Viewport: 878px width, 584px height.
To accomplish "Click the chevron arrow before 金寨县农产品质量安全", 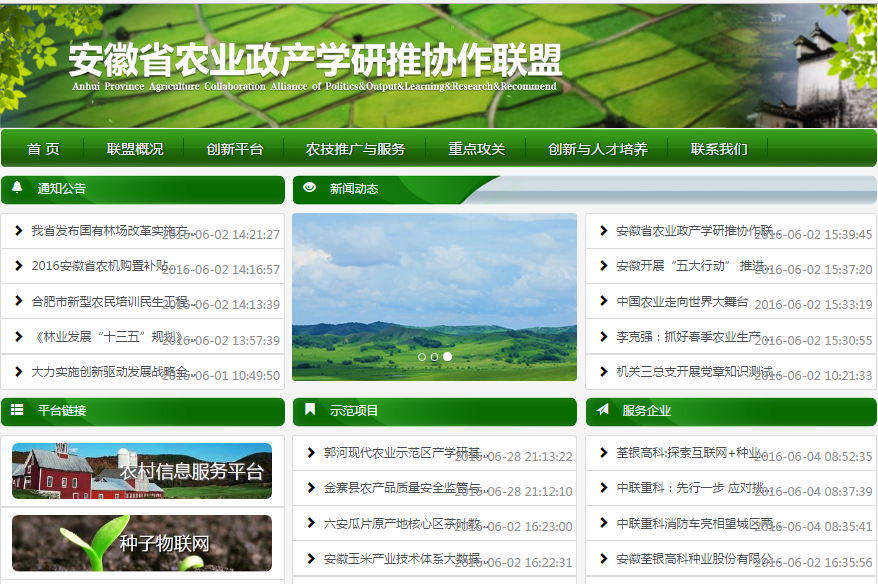I will pyautogui.click(x=312, y=488).
